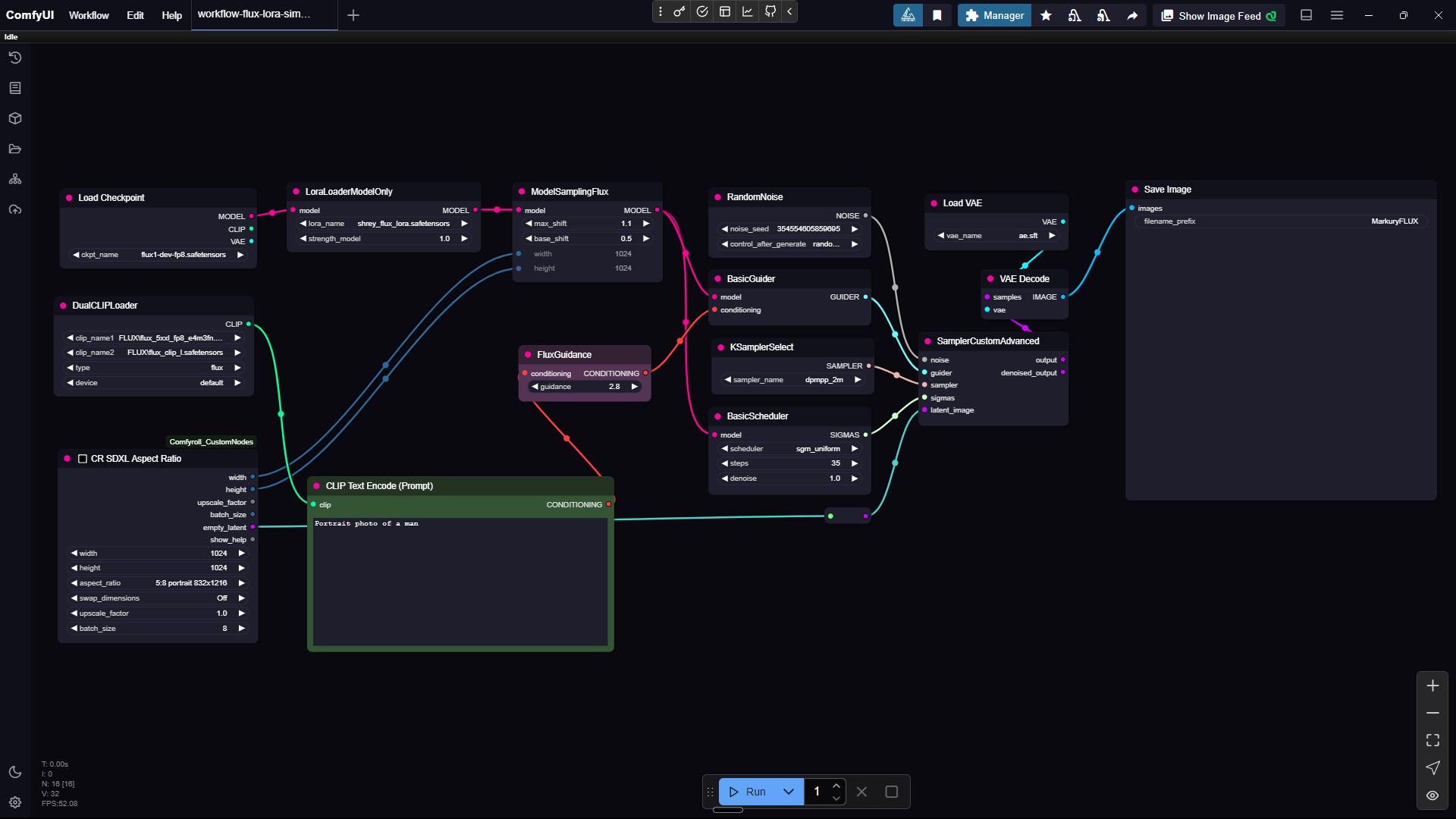Screen dimensions: 1456x819
Task: Adjust guidance value slider
Action: 585,387
